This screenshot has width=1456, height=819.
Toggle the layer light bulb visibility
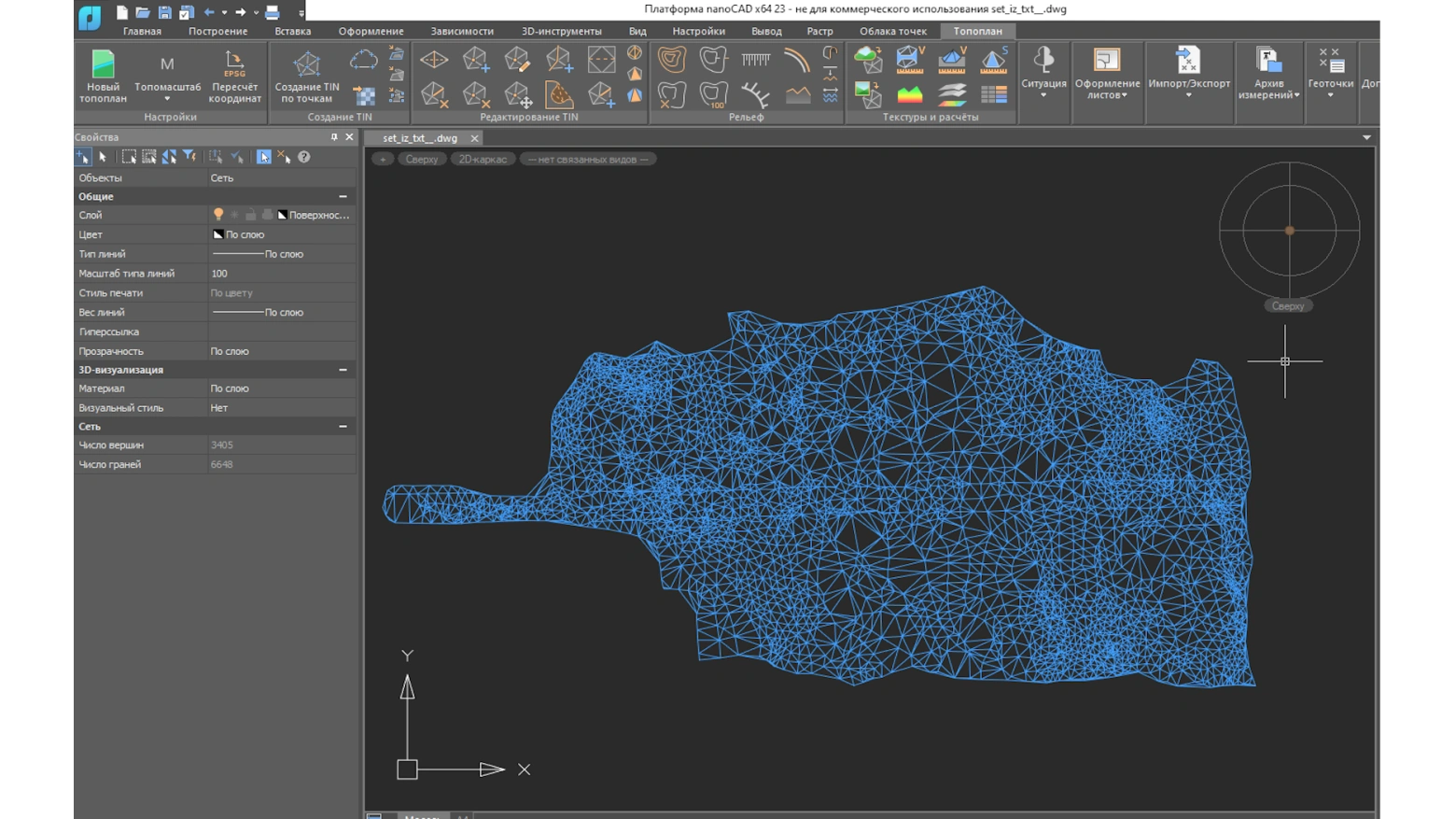217,215
